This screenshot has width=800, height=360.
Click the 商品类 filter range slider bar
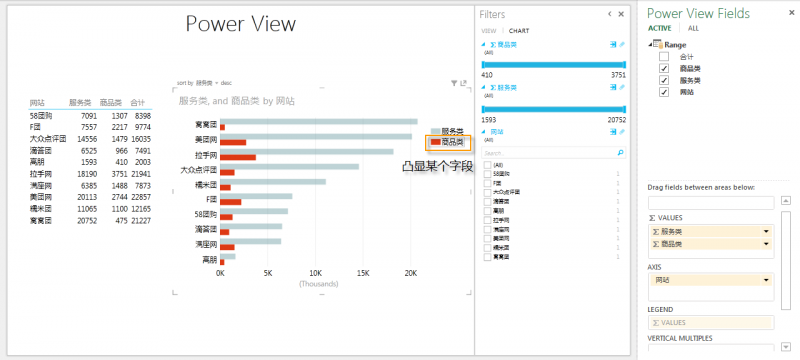point(554,65)
